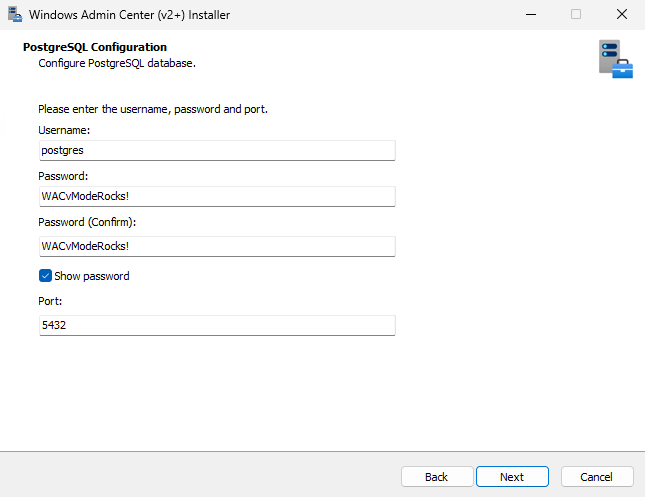Click the server toolbox icon in the header
The width and height of the screenshot is (645, 497).
click(x=614, y=59)
